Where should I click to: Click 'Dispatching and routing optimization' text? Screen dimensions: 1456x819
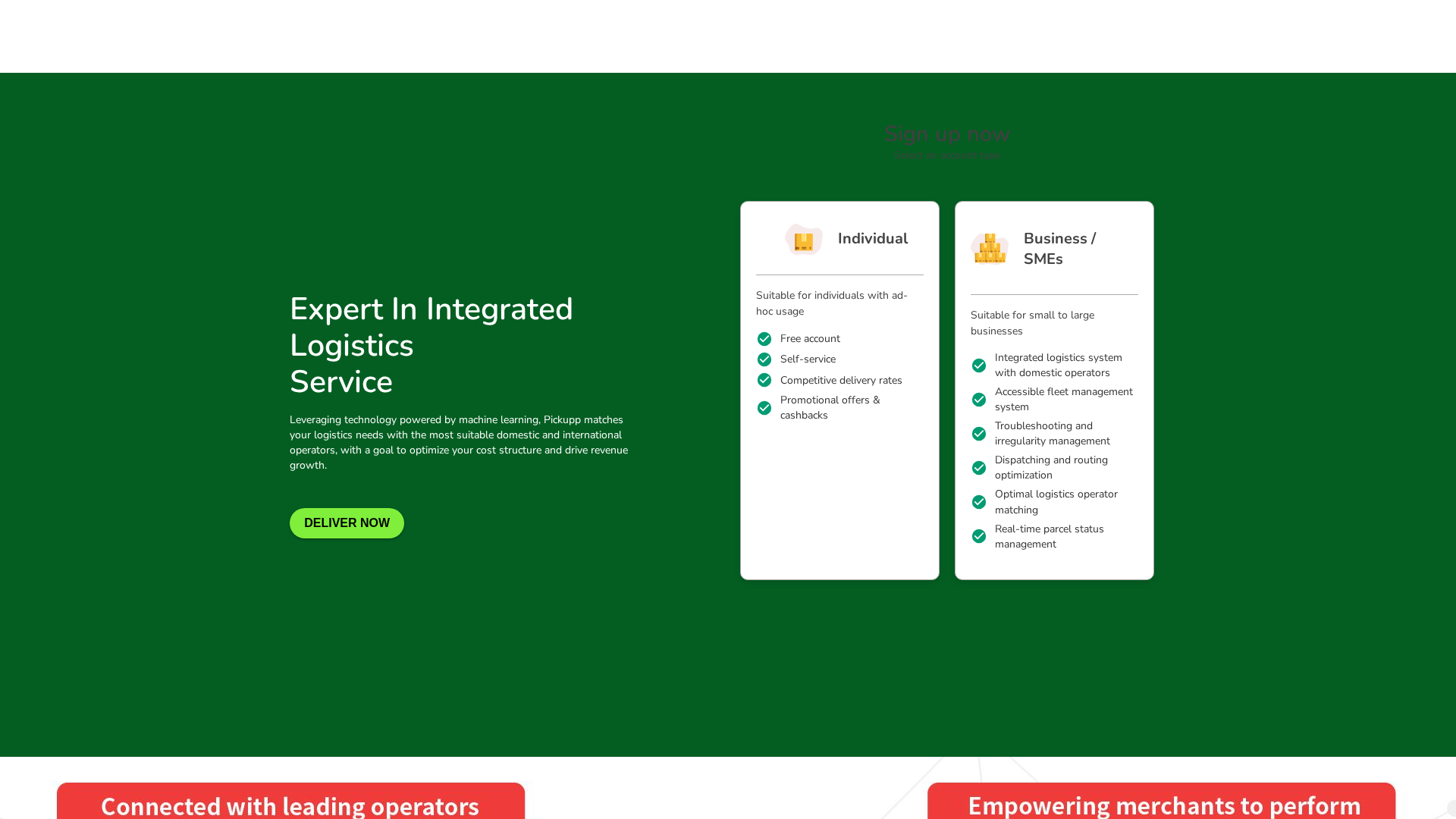click(1051, 468)
